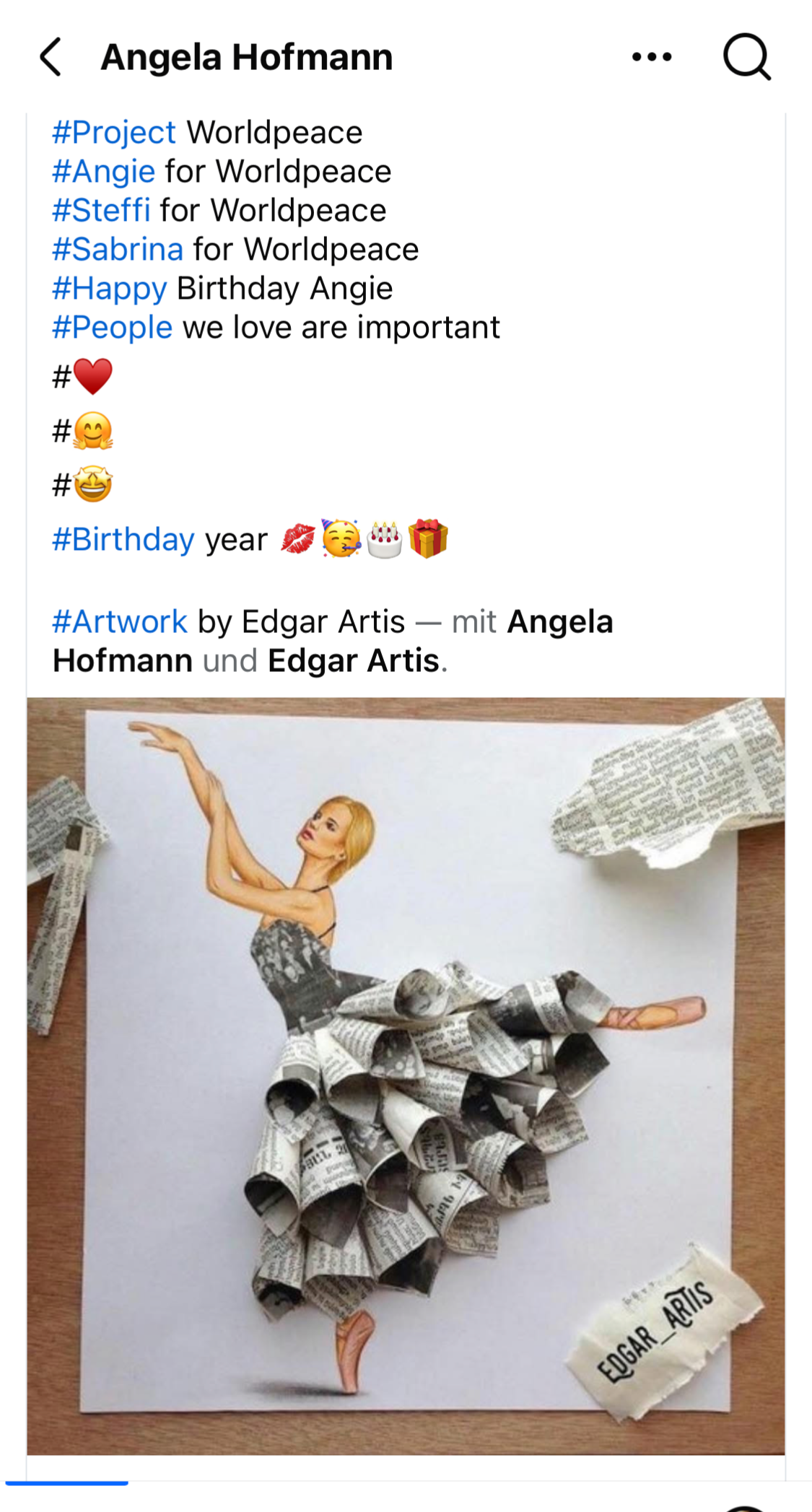Open the ballerina newspaper artwork photo
Viewport: 812px width, 1512px height.
click(406, 1076)
